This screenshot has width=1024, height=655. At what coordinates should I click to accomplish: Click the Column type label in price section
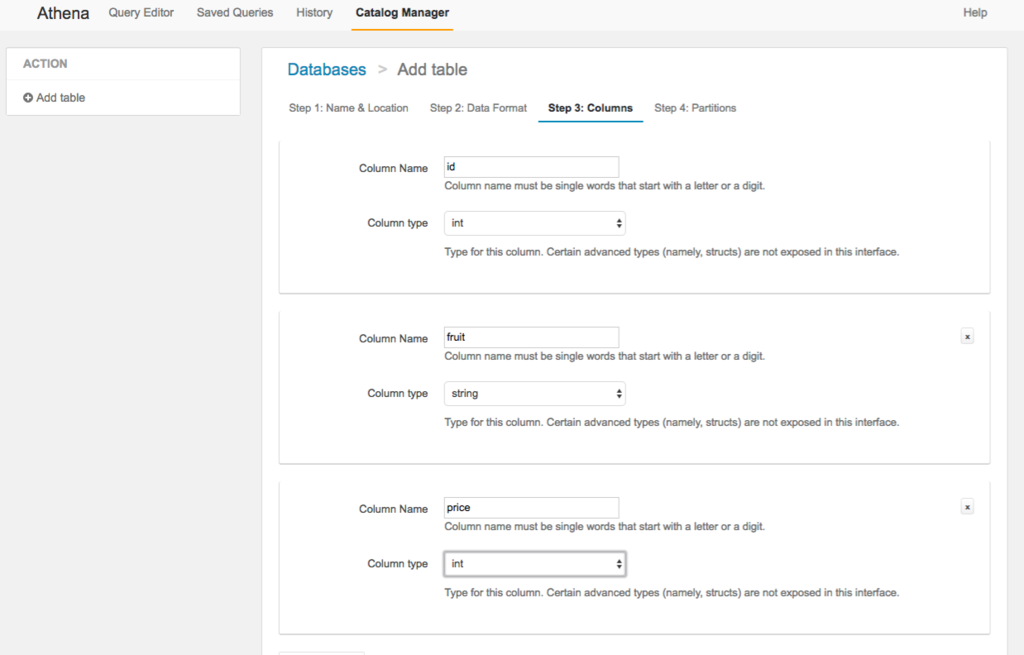pyautogui.click(x=397, y=564)
